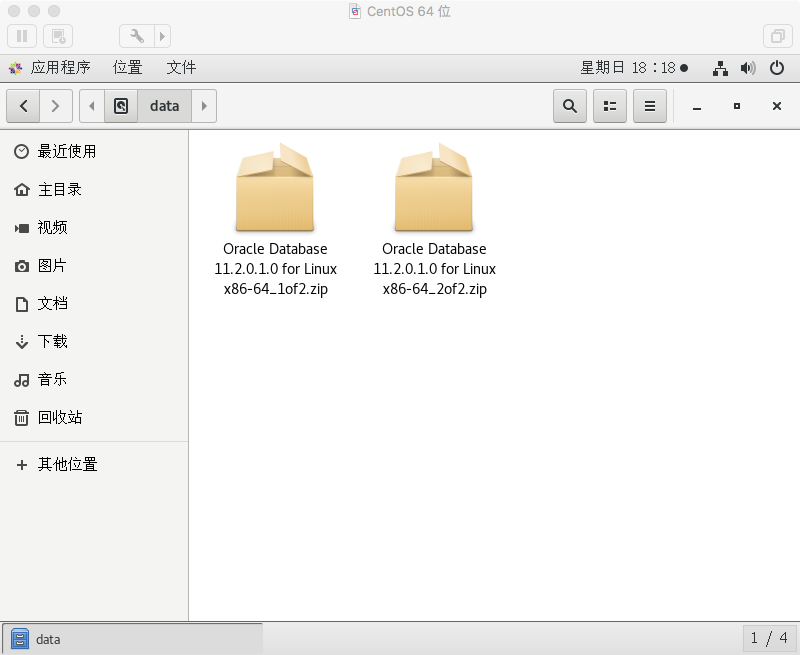
Task: Click the x86-64_2of2.zip file name
Action: coord(435,289)
